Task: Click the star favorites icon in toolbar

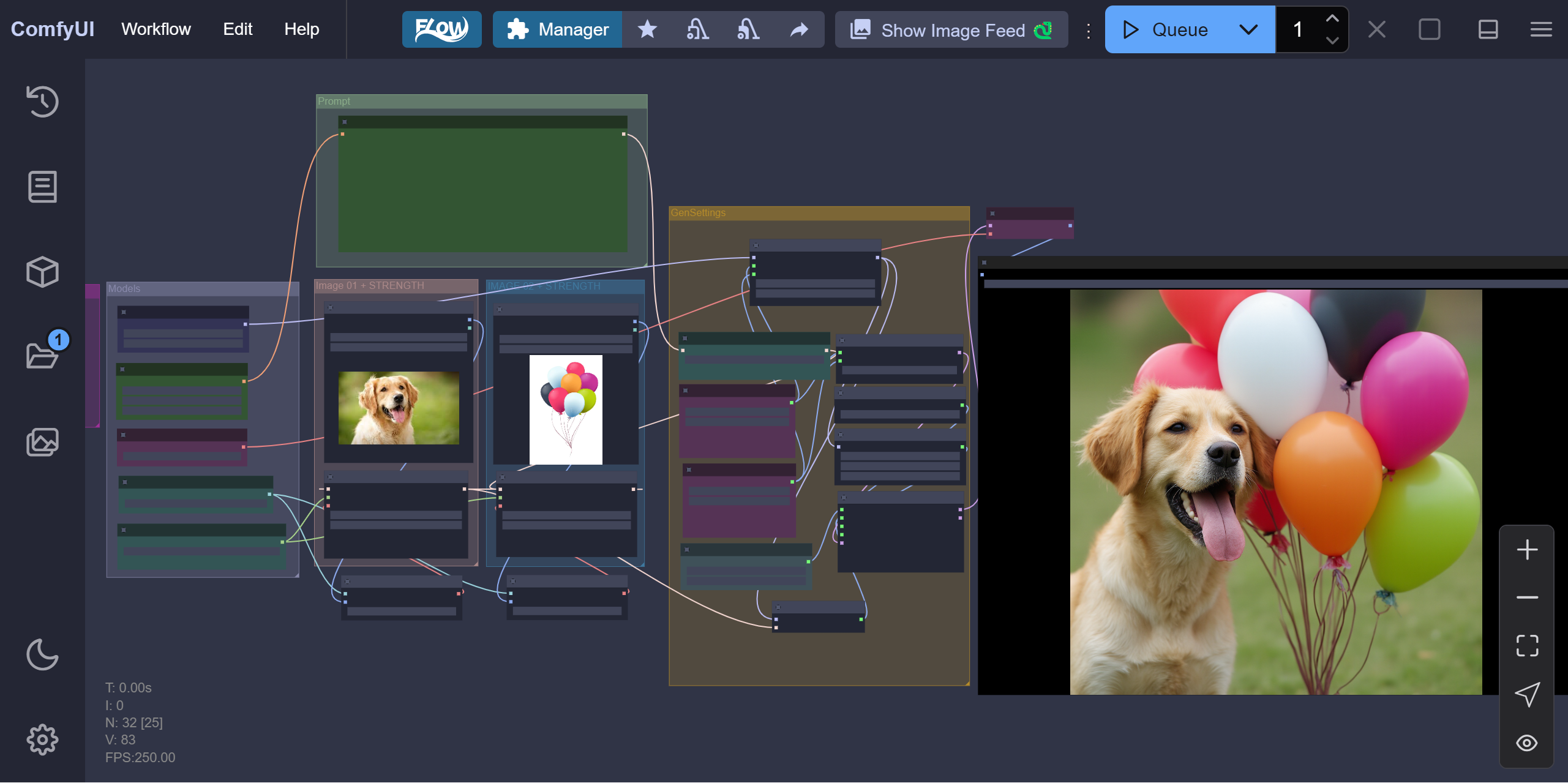Action: (x=647, y=29)
